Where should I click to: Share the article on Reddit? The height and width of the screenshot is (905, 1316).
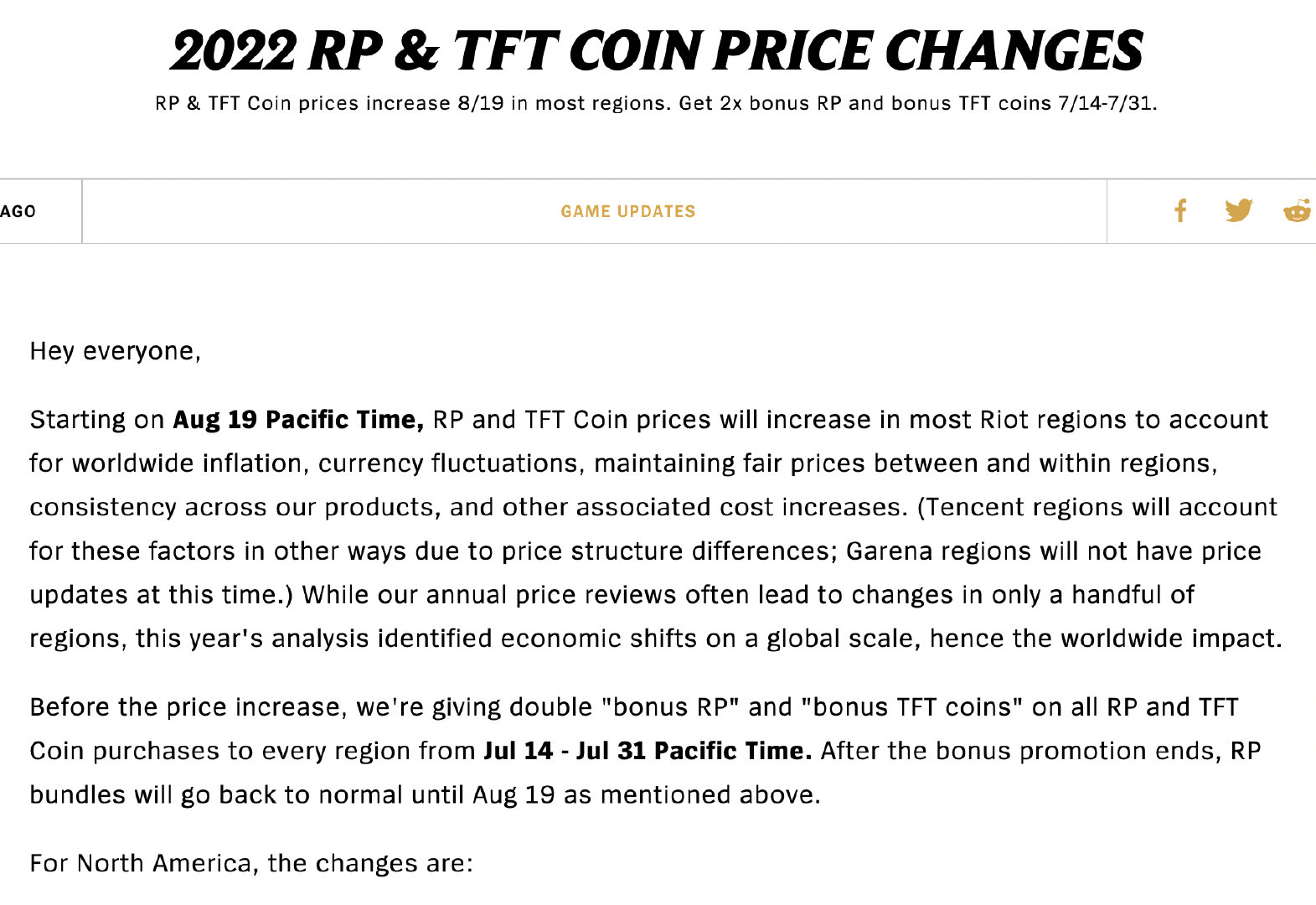1297,210
